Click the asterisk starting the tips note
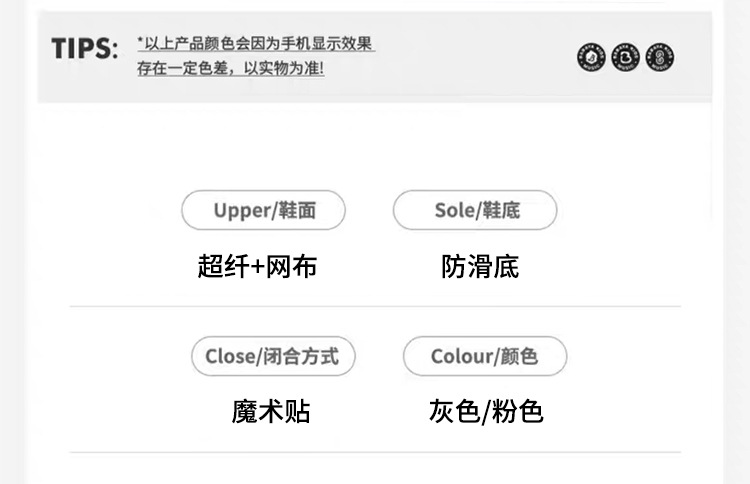The height and width of the screenshot is (484, 750). pos(141,41)
